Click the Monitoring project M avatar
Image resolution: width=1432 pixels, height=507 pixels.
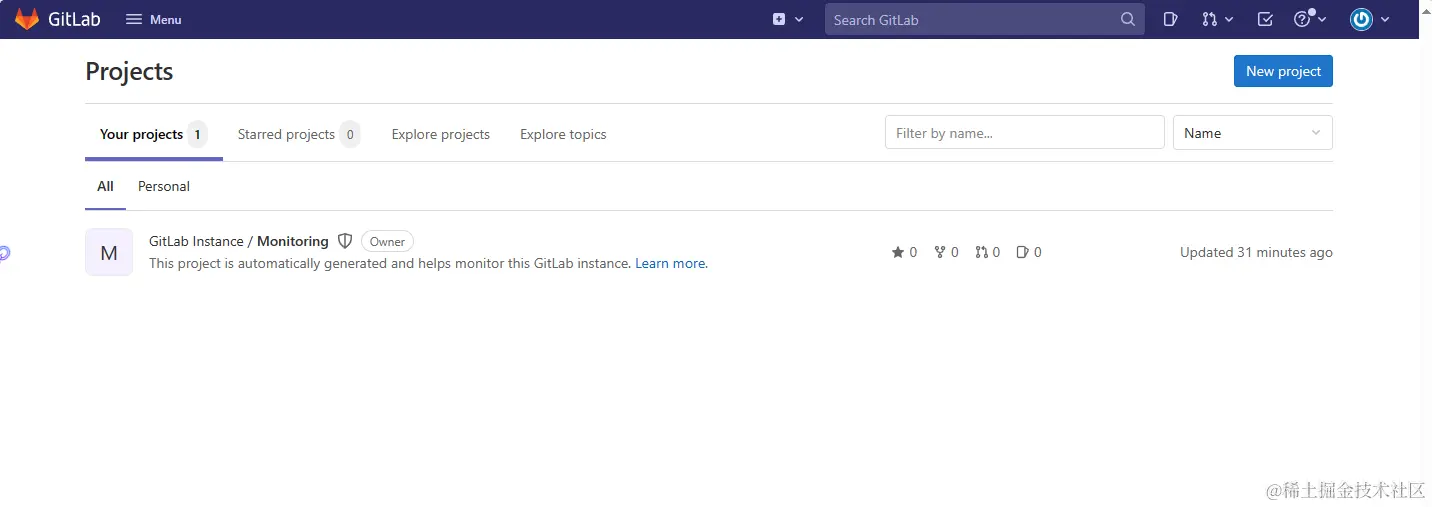pyautogui.click(x=109, y=252)
